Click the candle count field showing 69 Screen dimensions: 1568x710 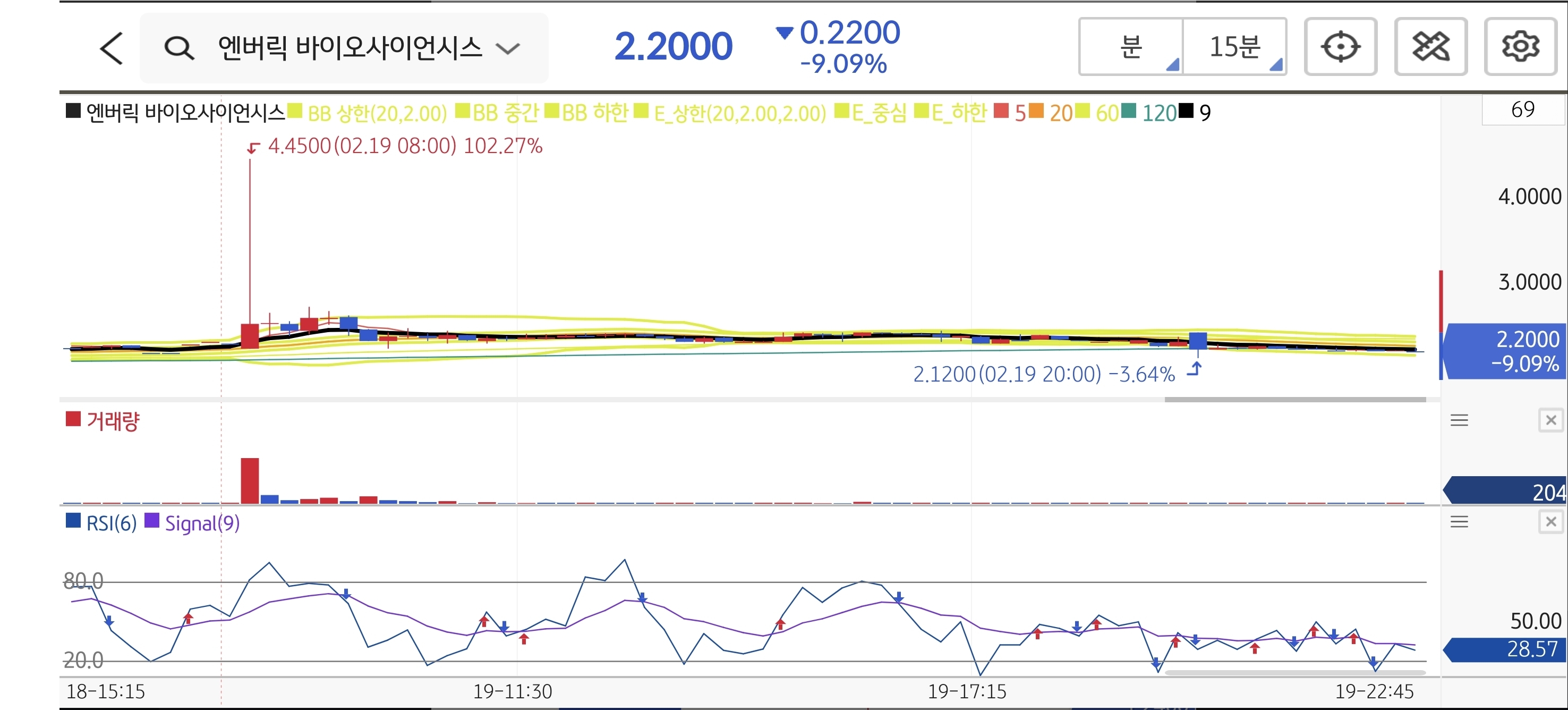point(1522,110)
